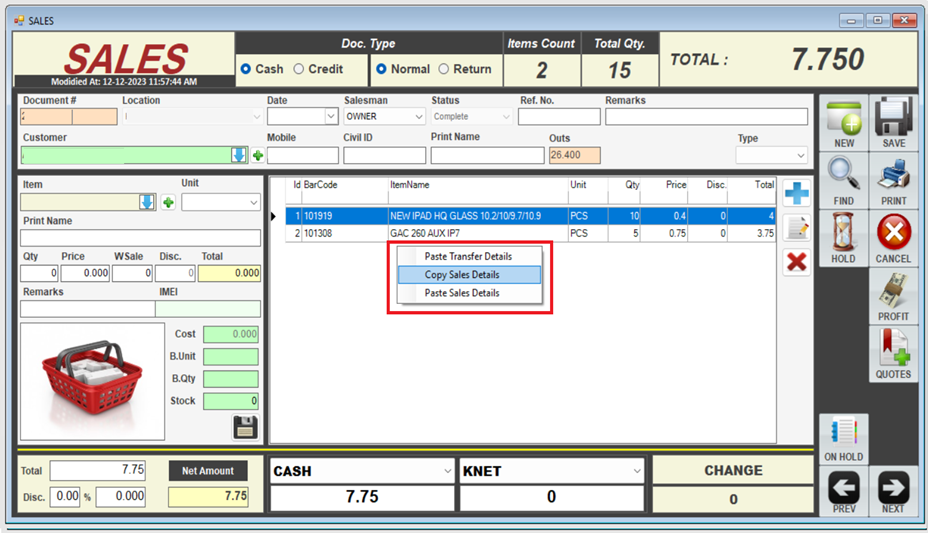Select the Cash document type
The width and height of the screenshot is (928, 533).
click(262, 69)
